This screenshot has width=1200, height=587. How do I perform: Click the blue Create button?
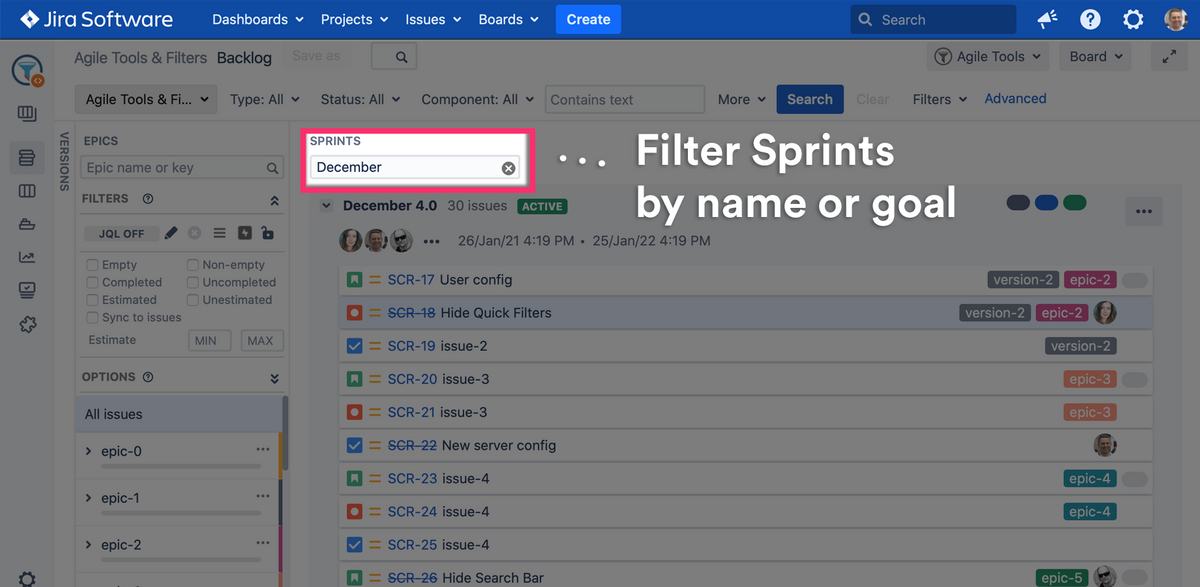pos(588,19)
